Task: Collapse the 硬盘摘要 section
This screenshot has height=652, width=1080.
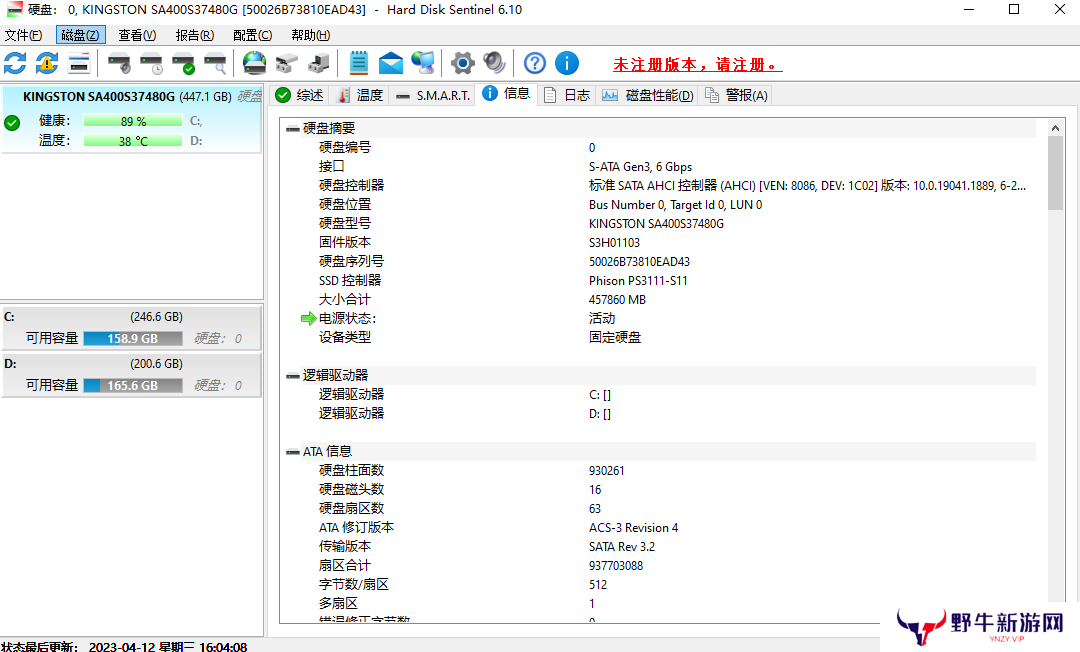Action: [293, 129]
